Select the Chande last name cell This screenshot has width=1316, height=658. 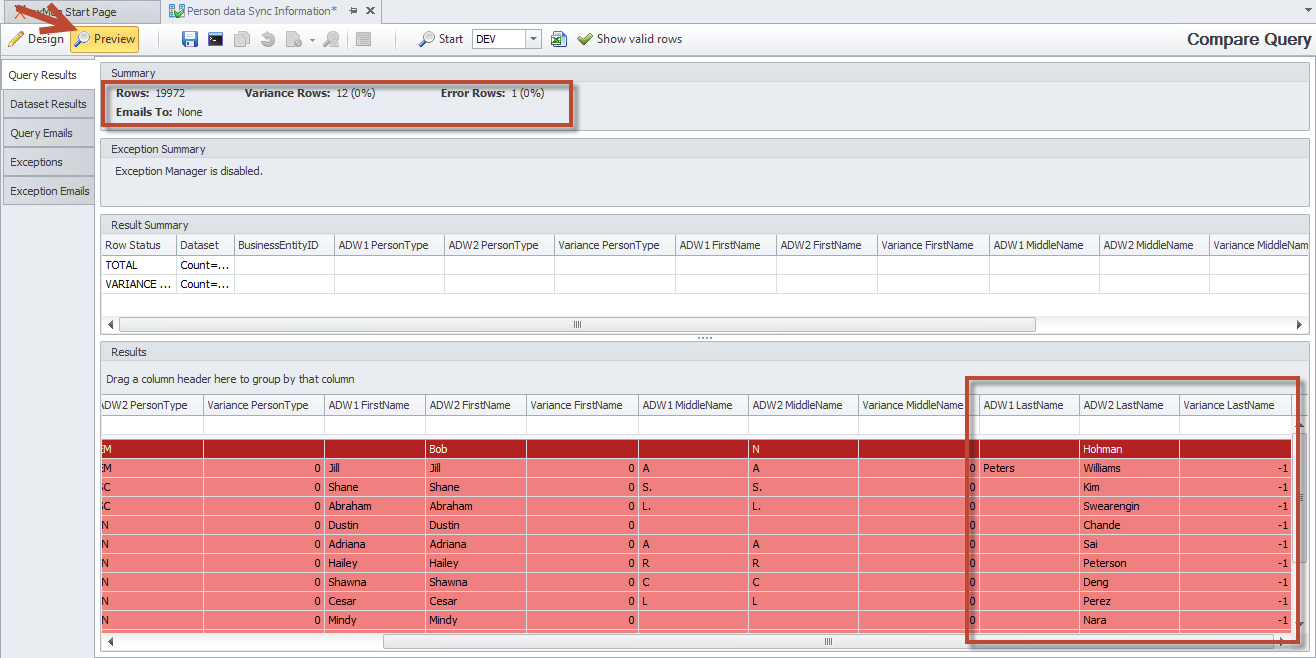click(1129, 525)
